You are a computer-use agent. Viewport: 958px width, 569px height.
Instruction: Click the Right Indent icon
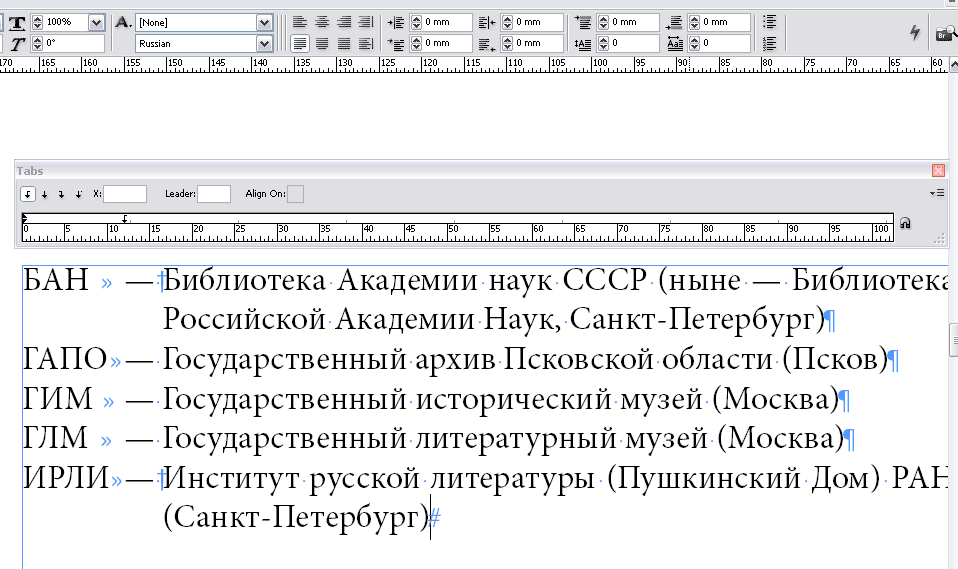487,23
